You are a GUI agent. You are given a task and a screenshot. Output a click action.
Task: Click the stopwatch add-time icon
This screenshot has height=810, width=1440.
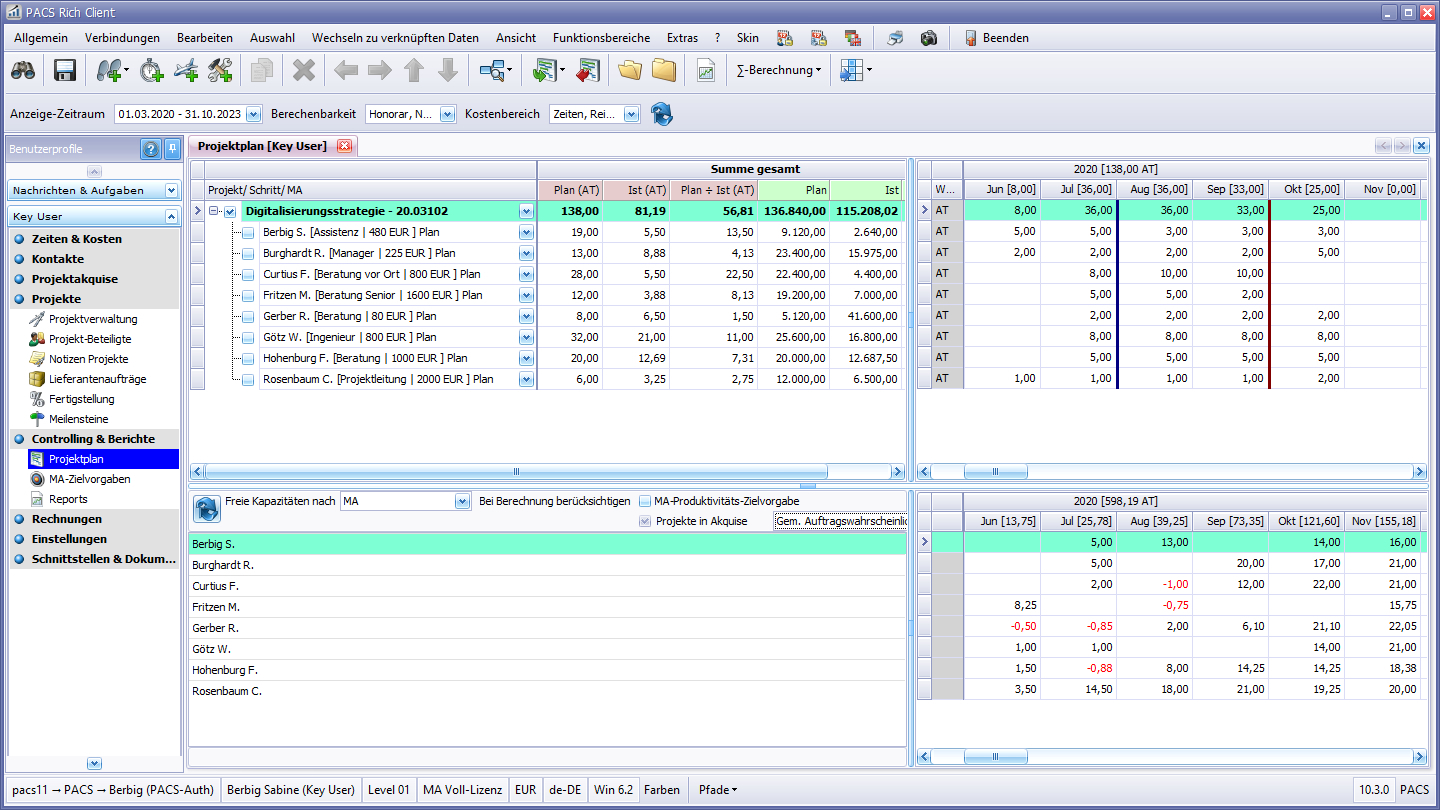click(151, 70)
